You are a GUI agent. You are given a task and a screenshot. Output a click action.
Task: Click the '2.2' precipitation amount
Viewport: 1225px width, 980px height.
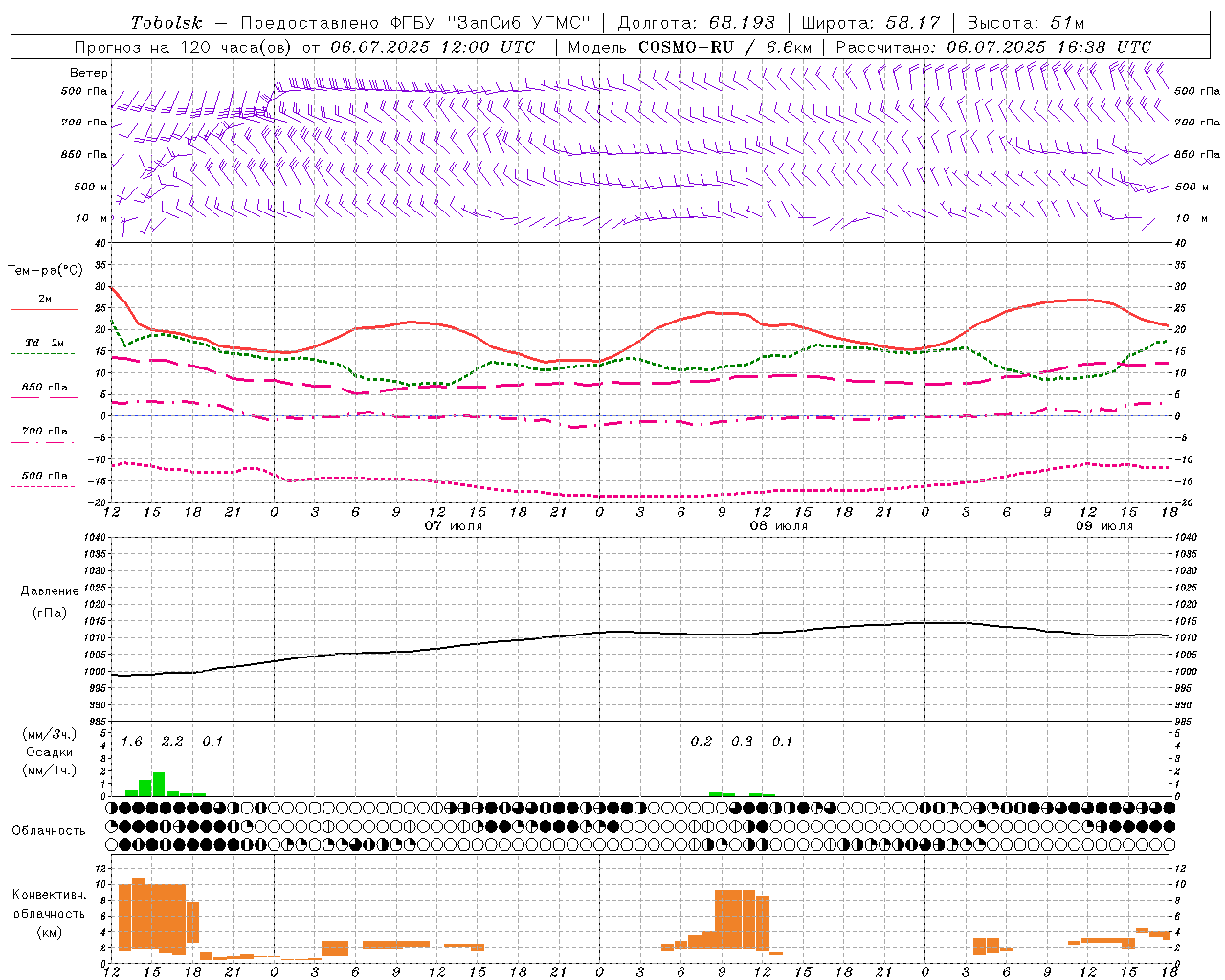pyautogui.click(x=172, y=742)
